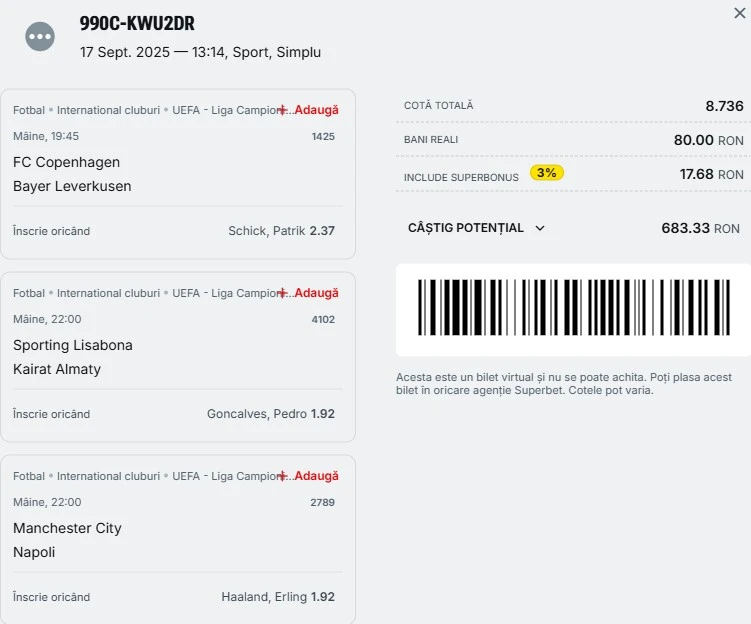Click the Cotă Totală 8.736 value
Image resolution: width=751 pixels, height=624 pixels.
coord(724,106)
